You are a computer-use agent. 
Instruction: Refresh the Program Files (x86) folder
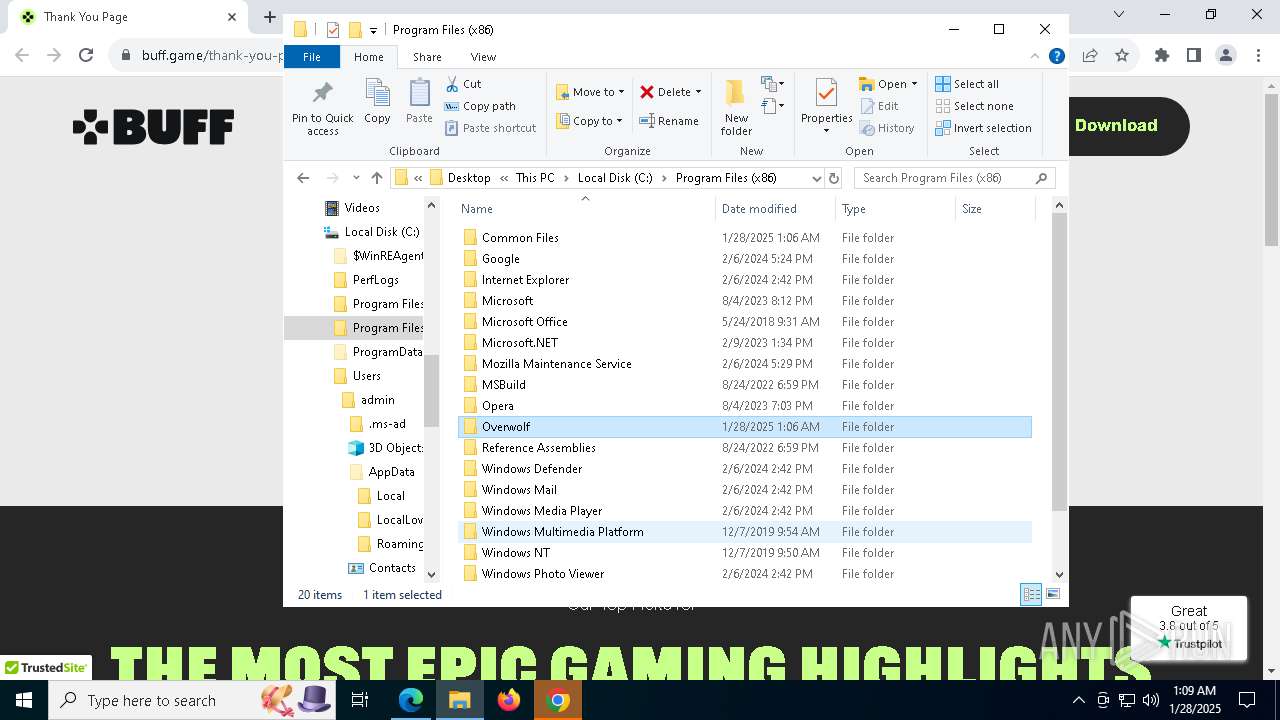tap(834, 178)
